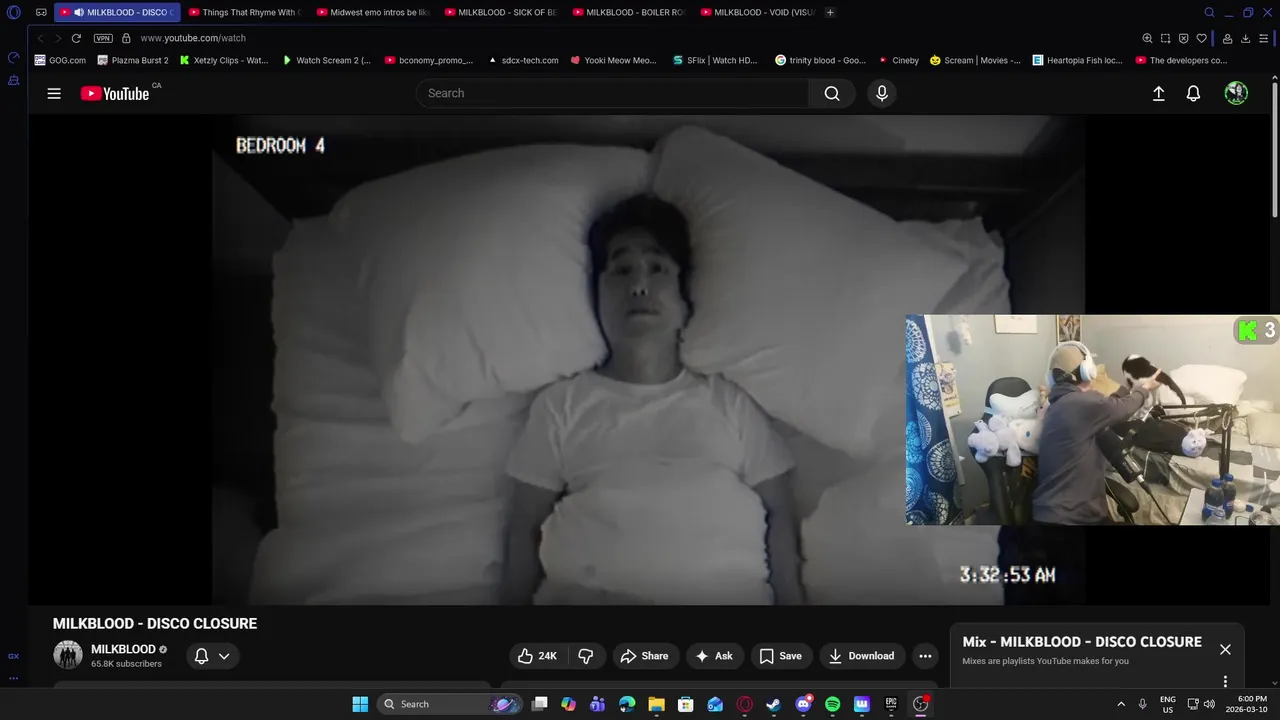Toggle the VPN badge in address bar
This screenshot has height=720, width=1280.
[103, 38]
